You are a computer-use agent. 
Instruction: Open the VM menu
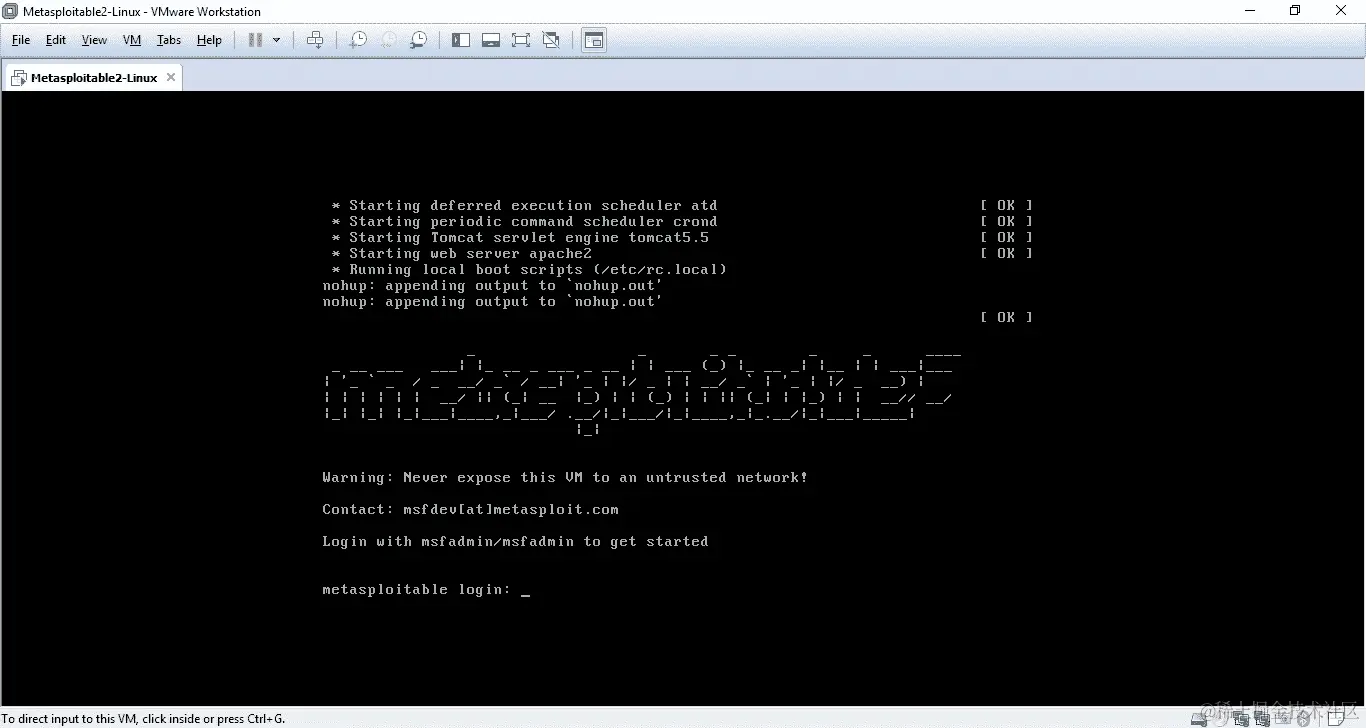click(x=132, y=40)
